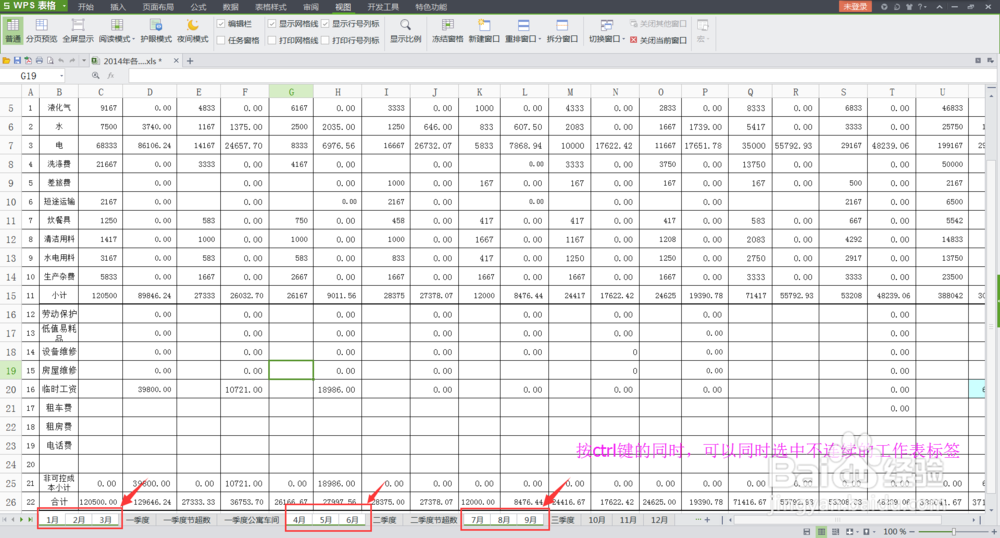1000x538 pixels.
Task: Open the 页面布局 (Page Layout) tab
Action: [158, 6]
